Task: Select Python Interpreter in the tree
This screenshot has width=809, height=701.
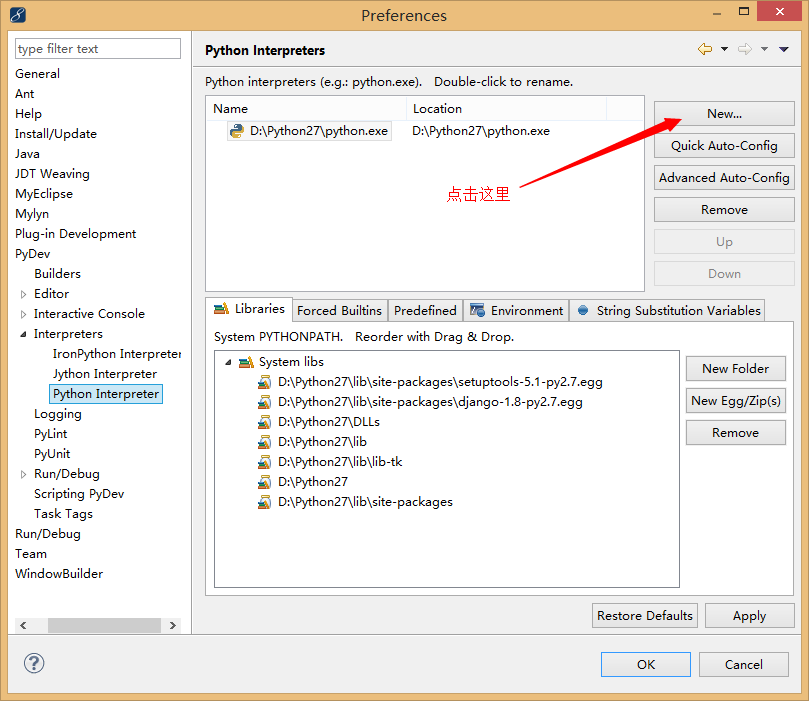Action: [106, 394]
